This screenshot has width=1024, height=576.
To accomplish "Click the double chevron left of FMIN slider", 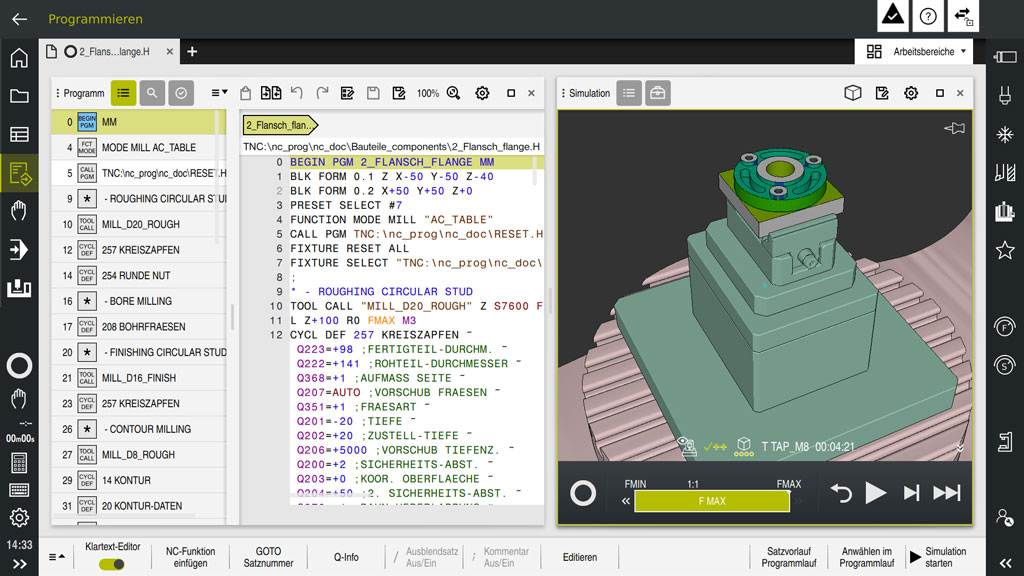I will 626,502.
